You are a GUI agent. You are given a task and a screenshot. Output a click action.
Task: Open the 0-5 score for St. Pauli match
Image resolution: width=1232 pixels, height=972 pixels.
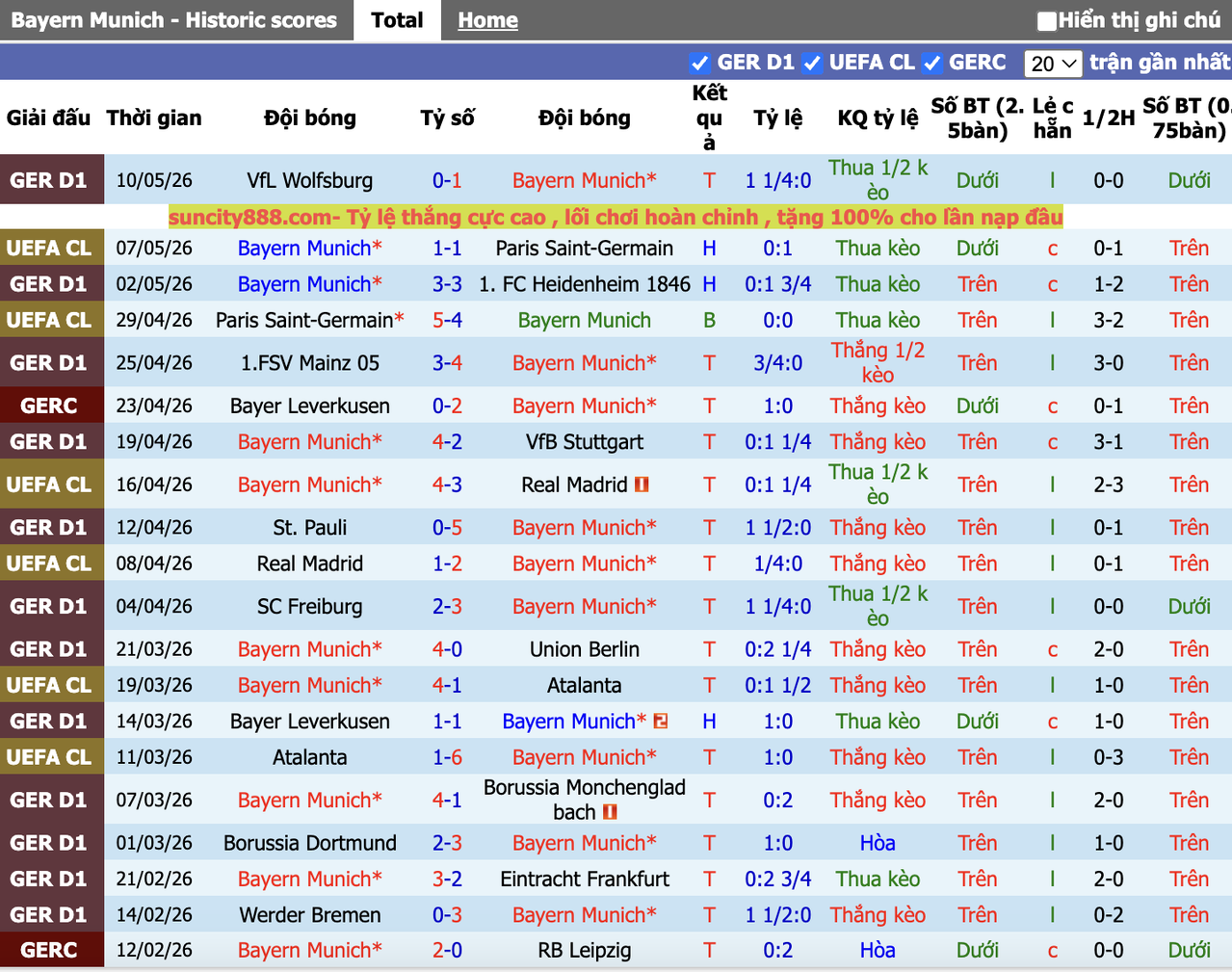[447, 527]
